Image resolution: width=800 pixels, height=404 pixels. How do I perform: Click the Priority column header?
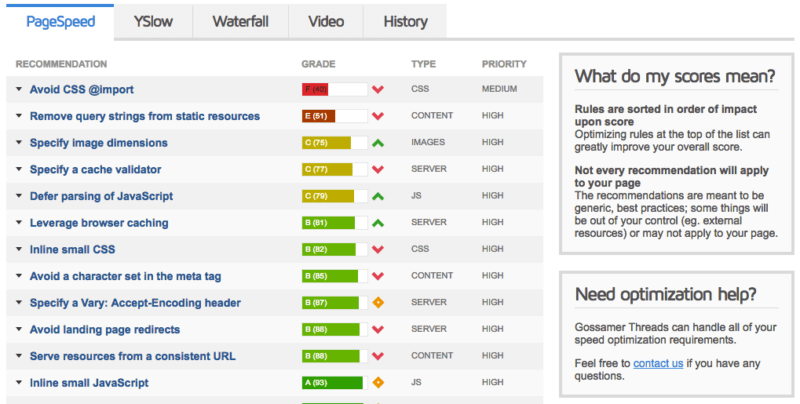(505, 64)
